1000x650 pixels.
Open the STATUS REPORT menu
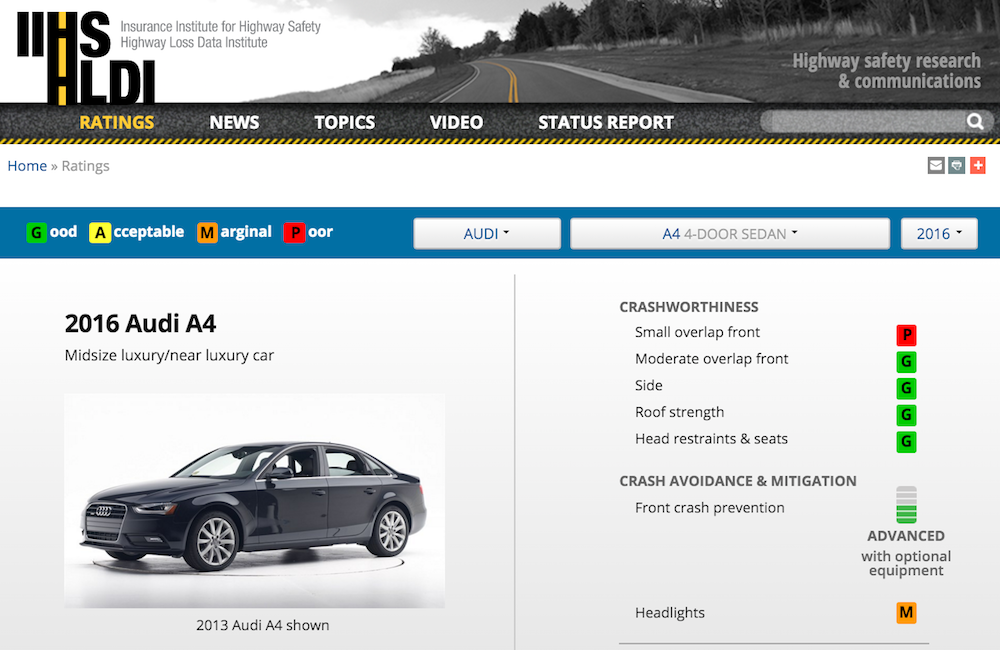pyautogui.click(x=606, y=122)
